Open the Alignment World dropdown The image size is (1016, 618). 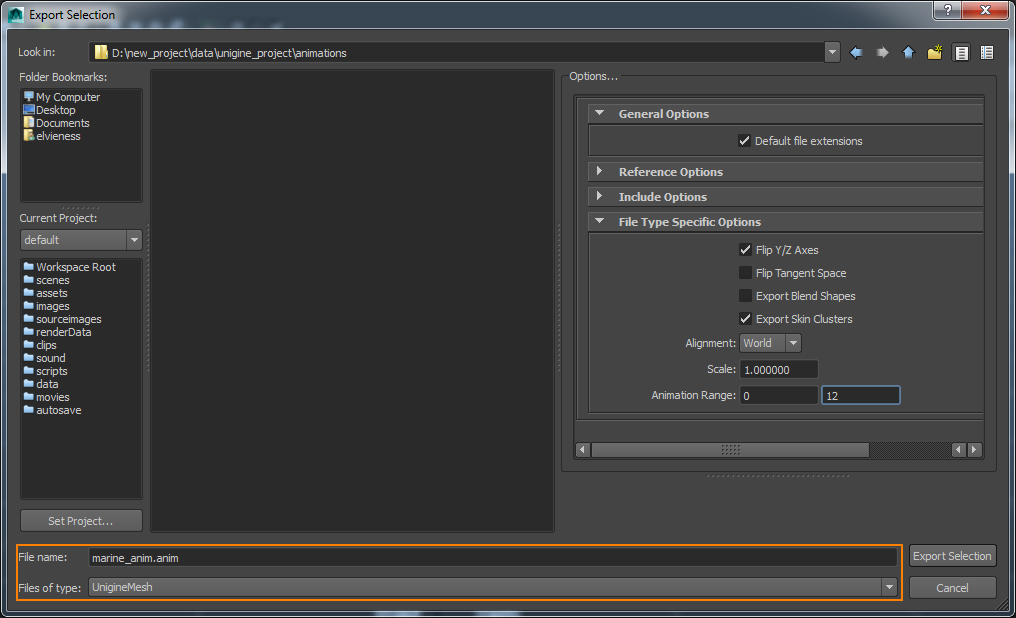770,343
